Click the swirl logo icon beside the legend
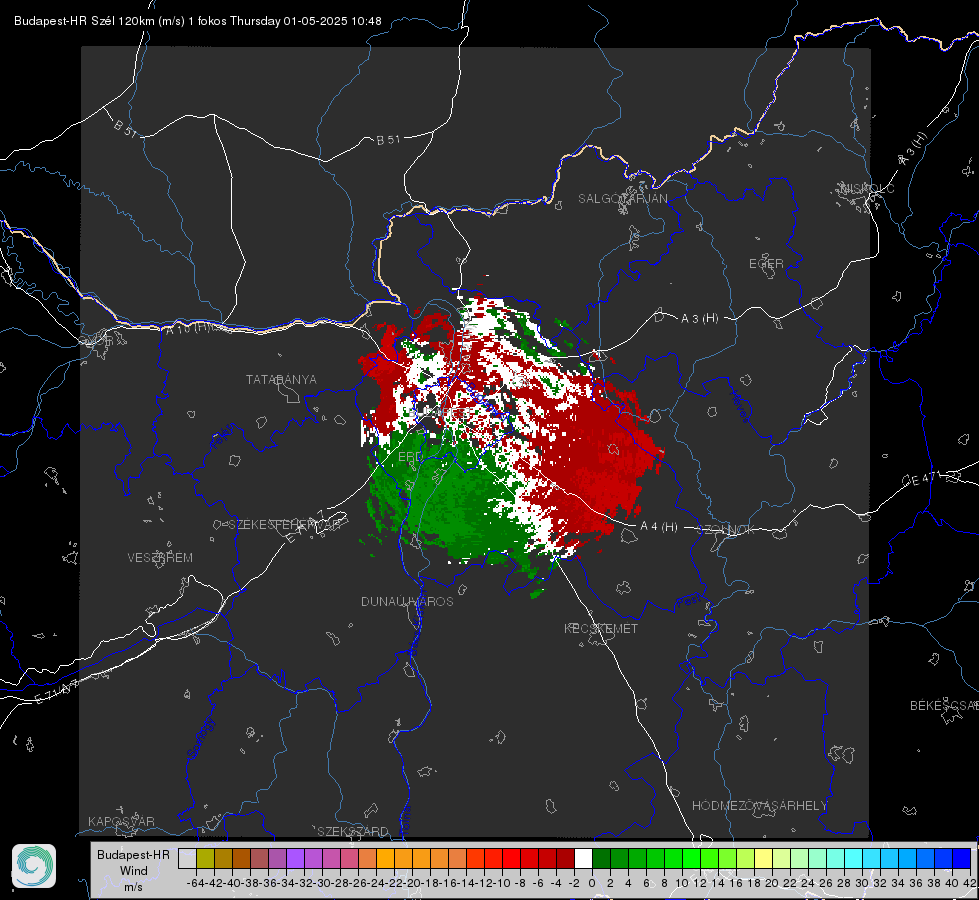This screenshot has height=900, width=979. (x=34, y=866)
